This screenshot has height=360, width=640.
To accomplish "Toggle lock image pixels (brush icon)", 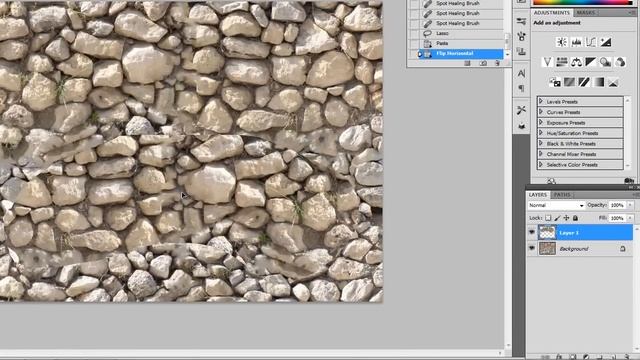I will [x=558, y=218].
